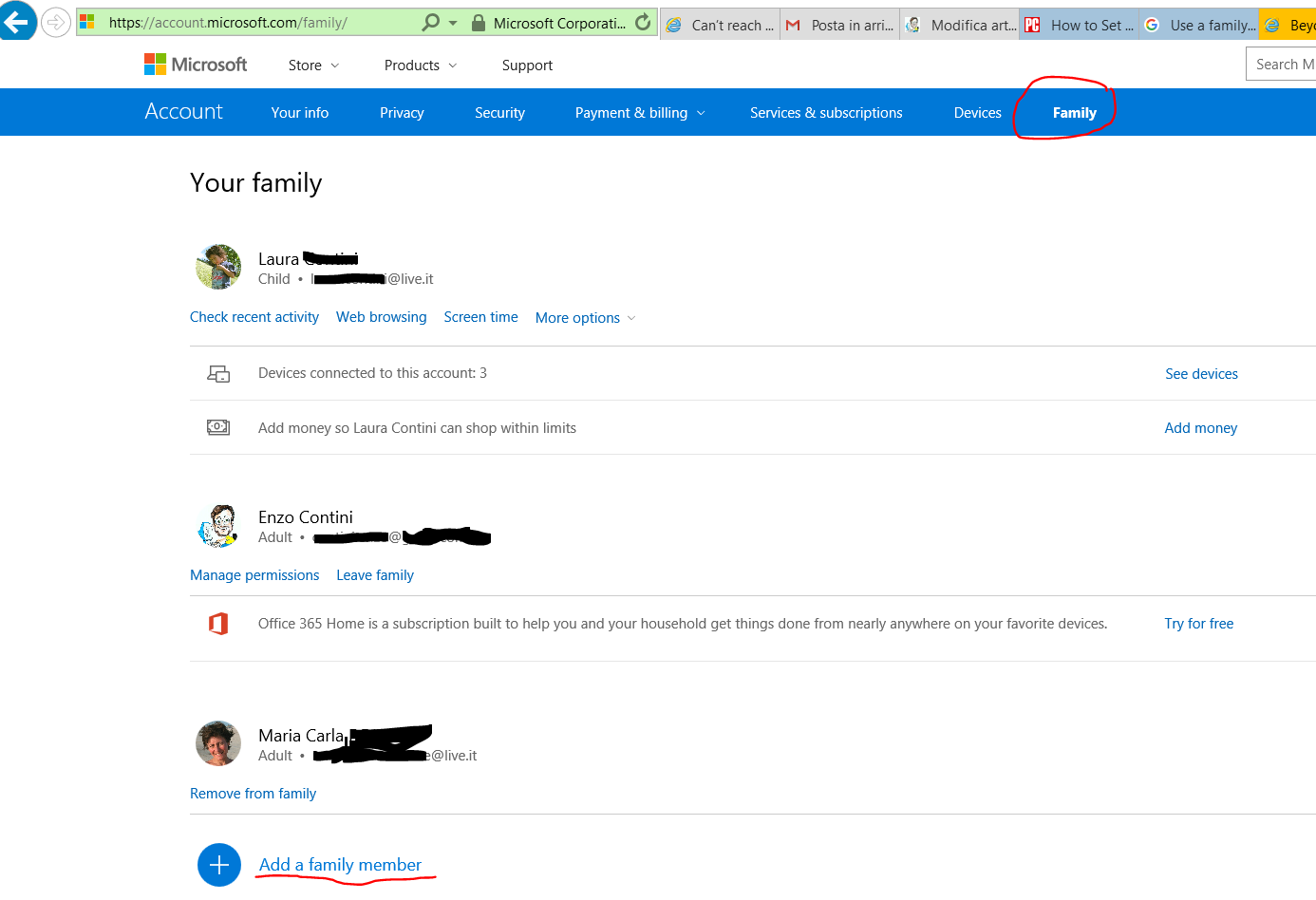
Task: Click Laura's profile picture
Action: tap(218, 267)
